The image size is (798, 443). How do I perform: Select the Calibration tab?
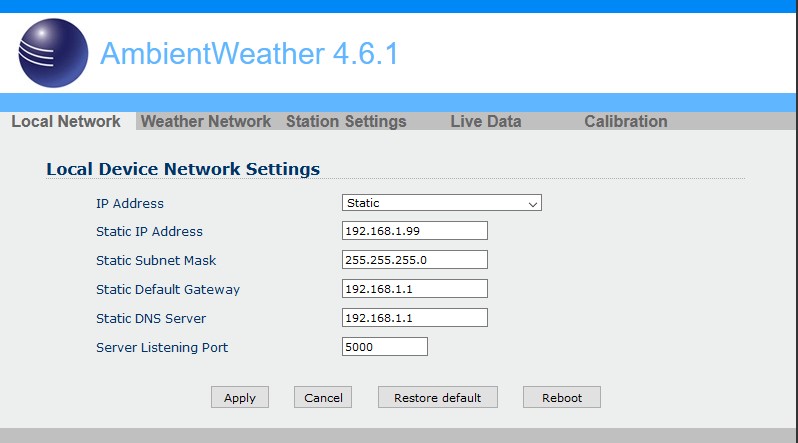point(625,121)
